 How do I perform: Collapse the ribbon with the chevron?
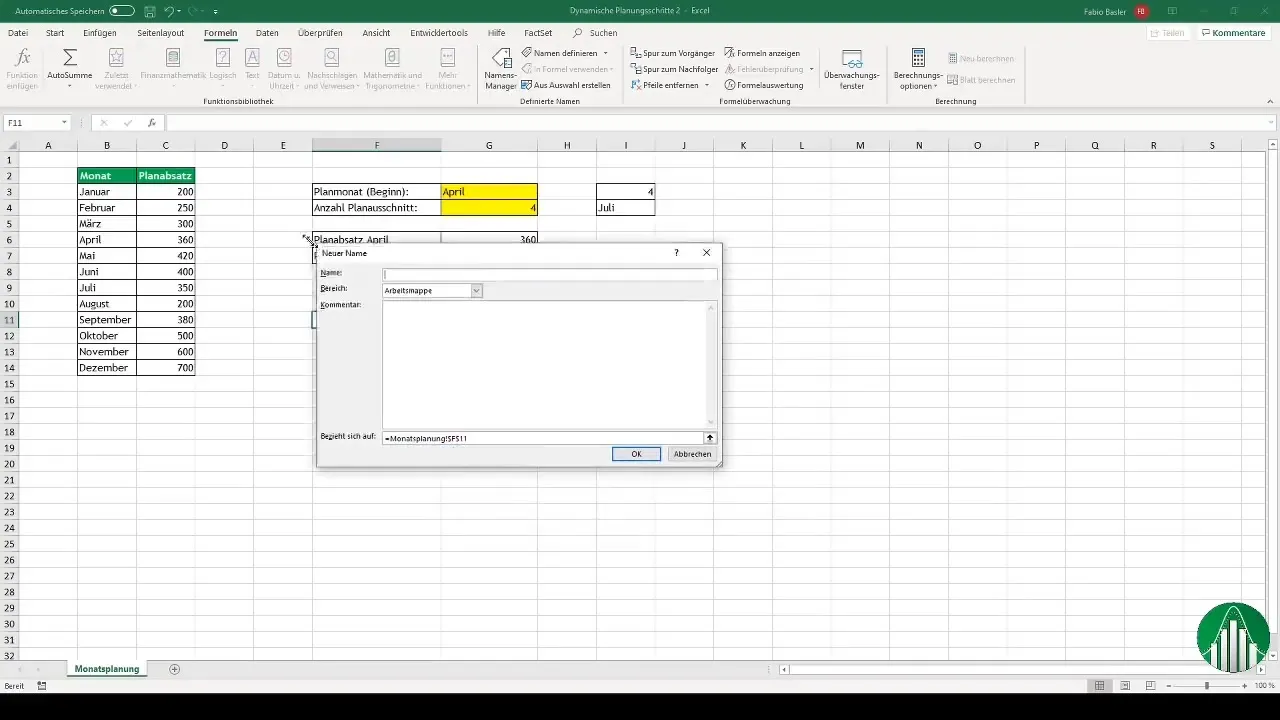pos(1271,101)
